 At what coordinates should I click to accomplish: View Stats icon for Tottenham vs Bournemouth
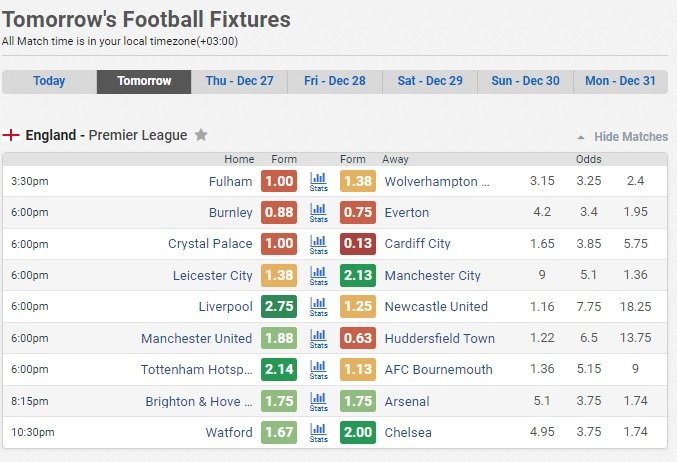click(x=319, y=370)
